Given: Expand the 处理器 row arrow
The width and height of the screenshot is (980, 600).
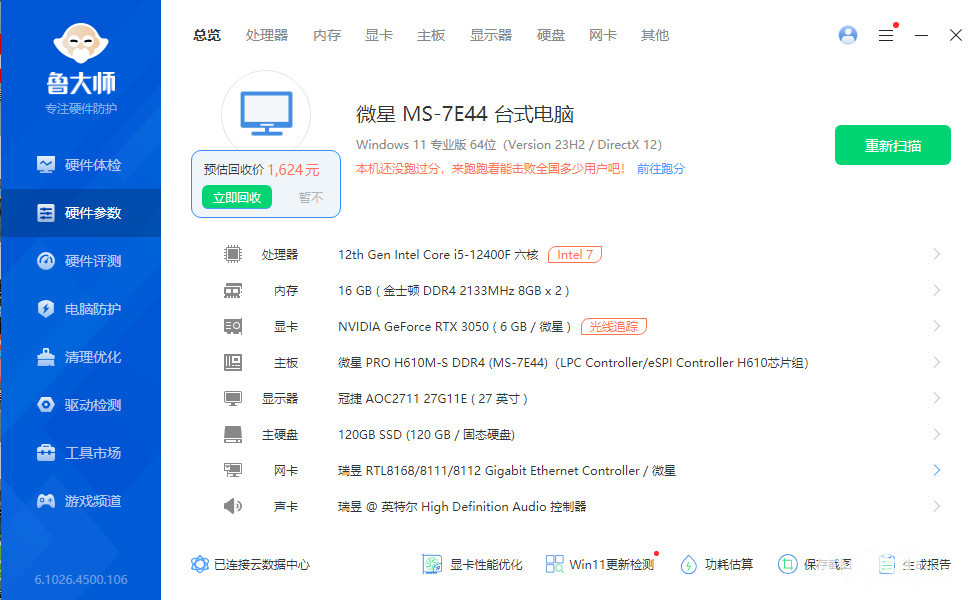Looking at the screenshot, I should (937, 255).
